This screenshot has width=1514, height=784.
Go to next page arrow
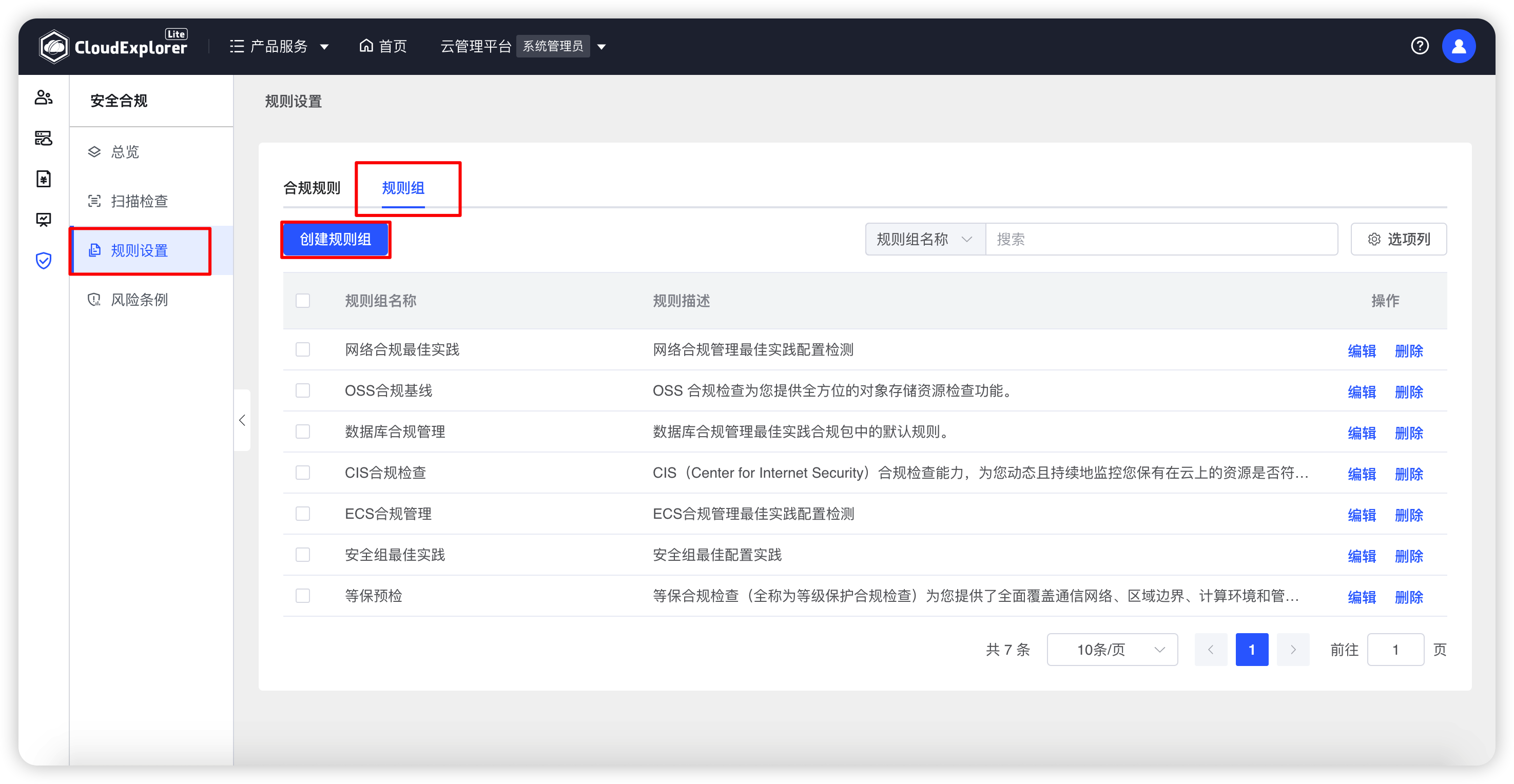click(x=1293, y=650)
